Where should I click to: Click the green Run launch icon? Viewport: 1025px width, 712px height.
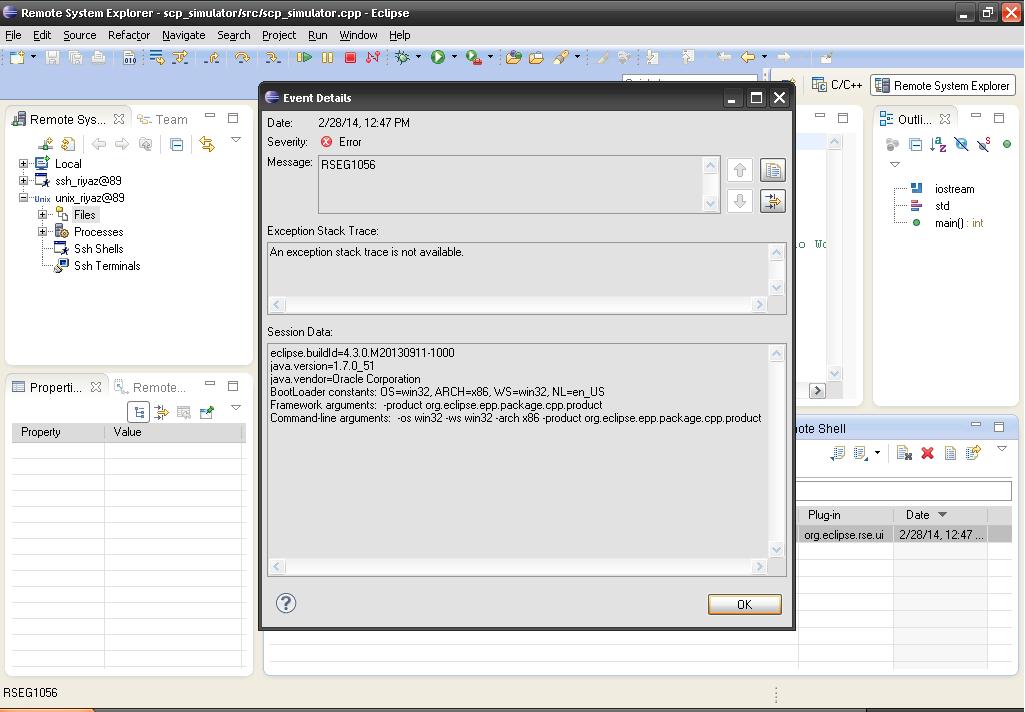(x=438, y=58)
